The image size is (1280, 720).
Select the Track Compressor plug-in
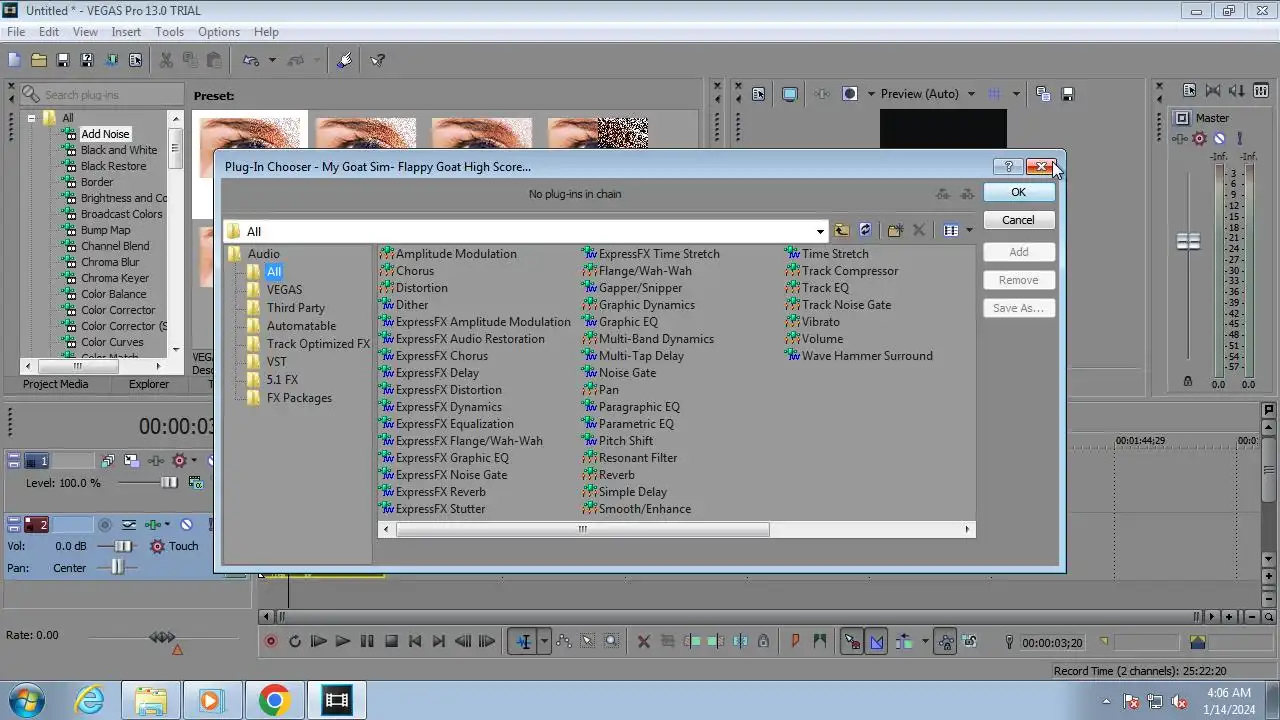tap(850, 271)
